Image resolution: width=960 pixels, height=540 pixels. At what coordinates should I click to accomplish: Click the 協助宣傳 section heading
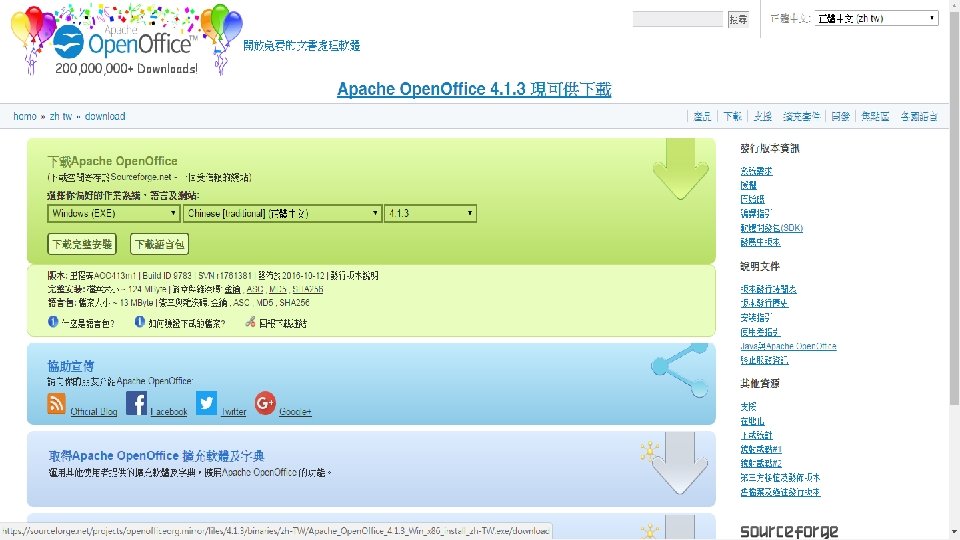pyautogui.click(x=71, y=366)
